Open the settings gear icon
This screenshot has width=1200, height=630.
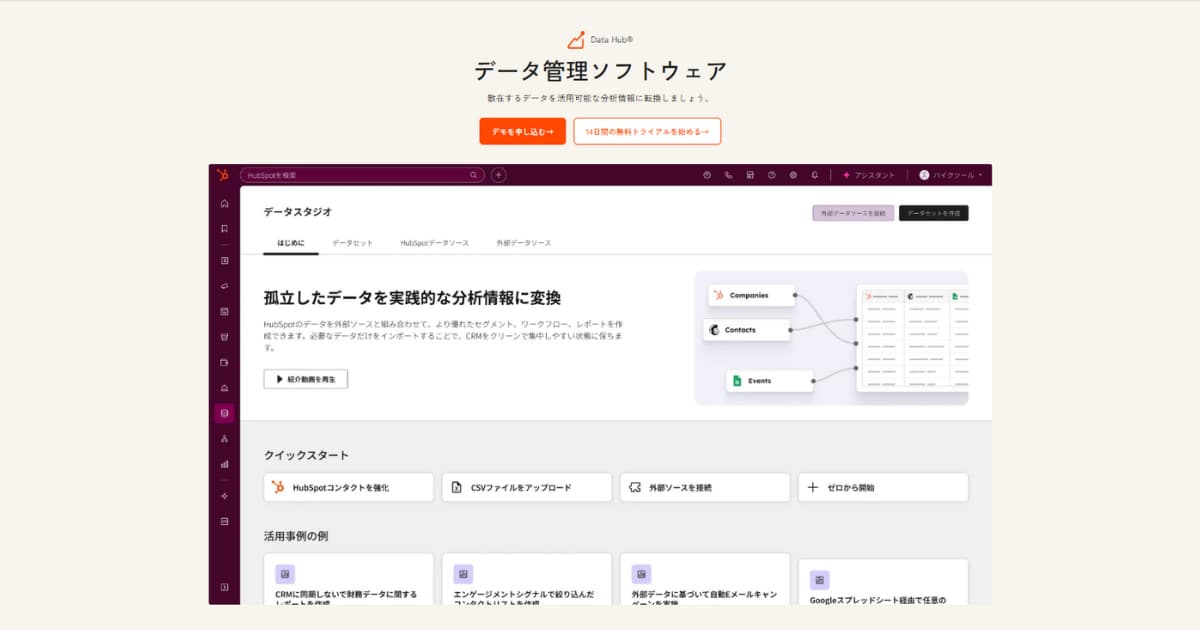point(793,175)
